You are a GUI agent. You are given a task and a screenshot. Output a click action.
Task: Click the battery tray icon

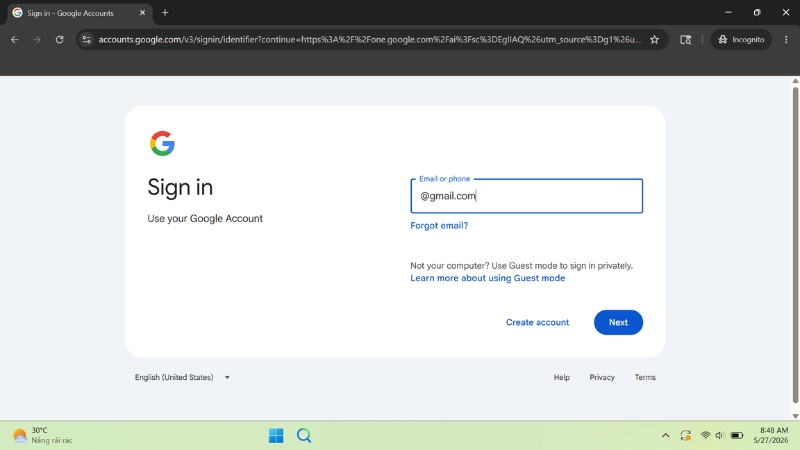pos(737,435)
